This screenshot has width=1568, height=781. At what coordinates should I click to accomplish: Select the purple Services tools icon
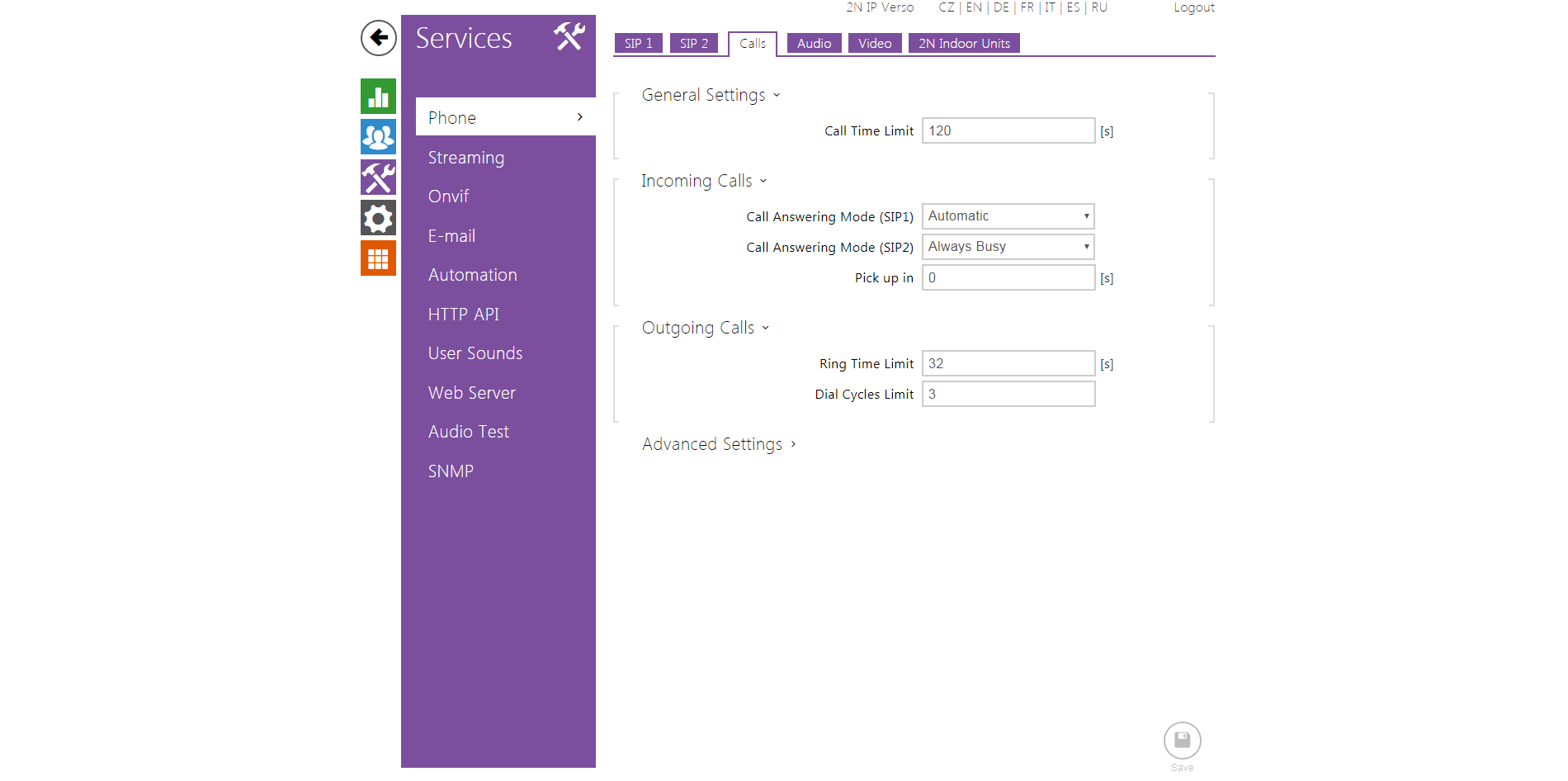[378, 177]
